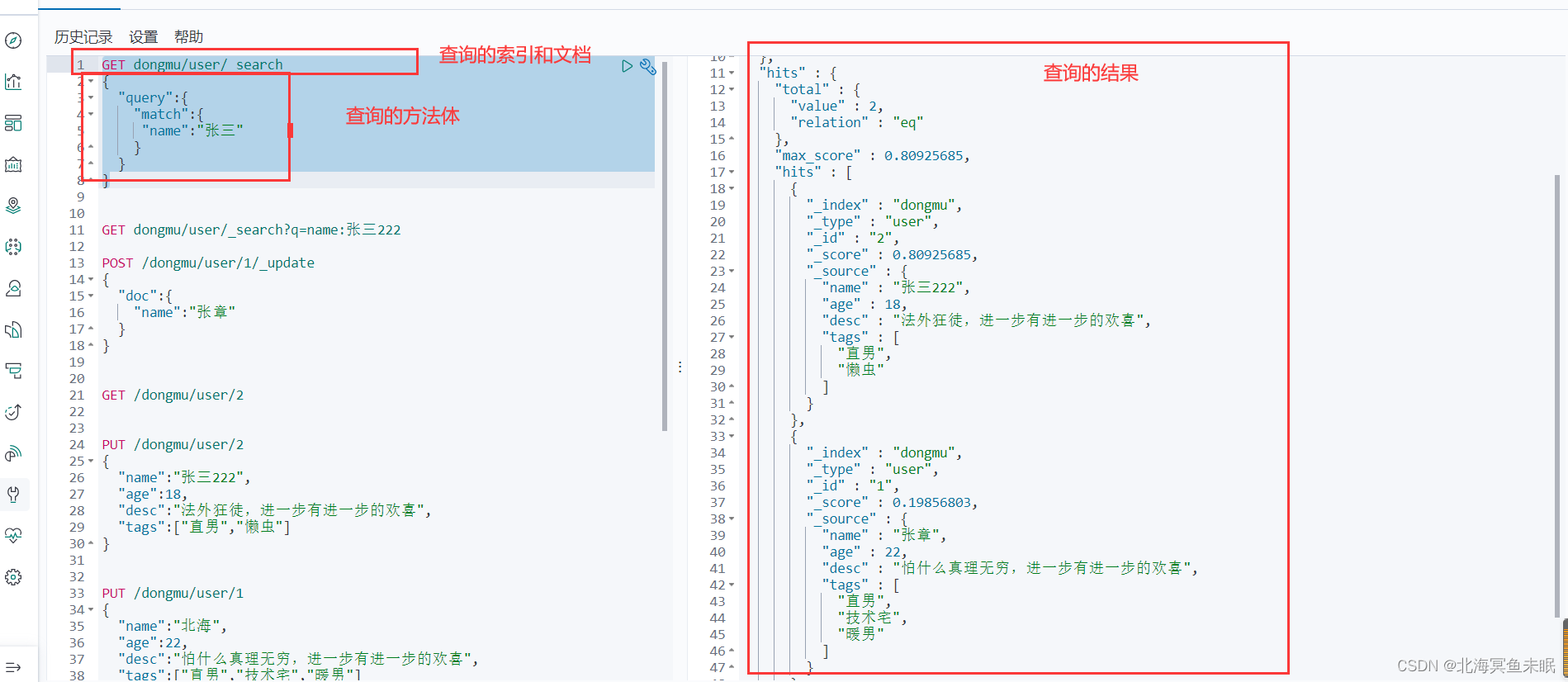
Task: Click the "懒虫" tag in results
Action: click(x=860, y=370)
